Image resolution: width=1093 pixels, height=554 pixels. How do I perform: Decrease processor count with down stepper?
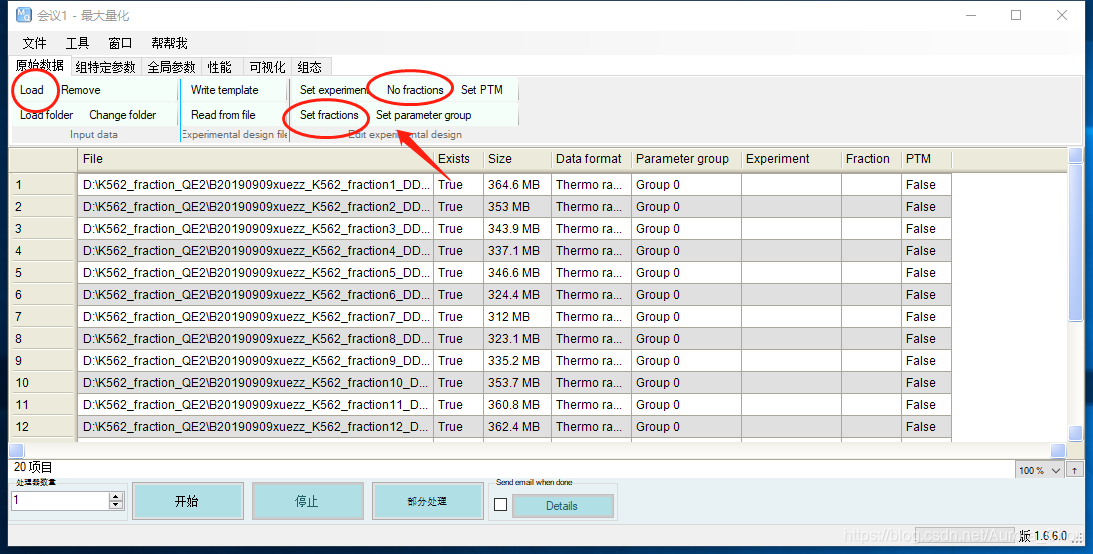[116, 505]
